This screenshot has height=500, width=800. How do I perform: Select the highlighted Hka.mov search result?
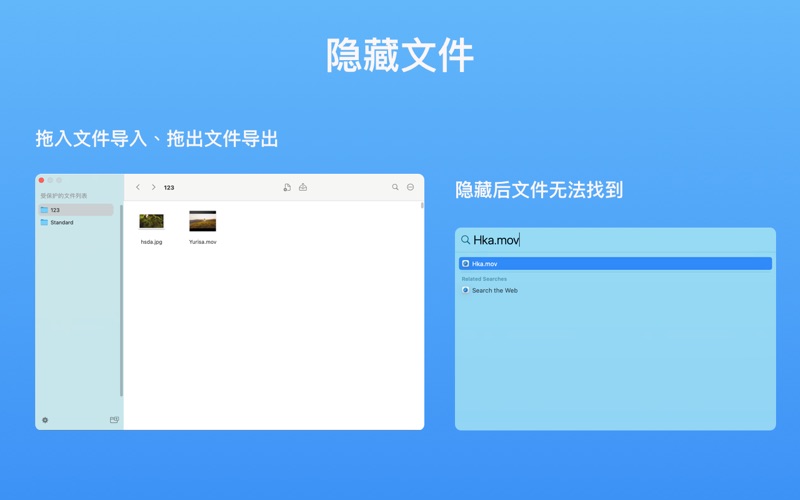click(x=615, y=264)
